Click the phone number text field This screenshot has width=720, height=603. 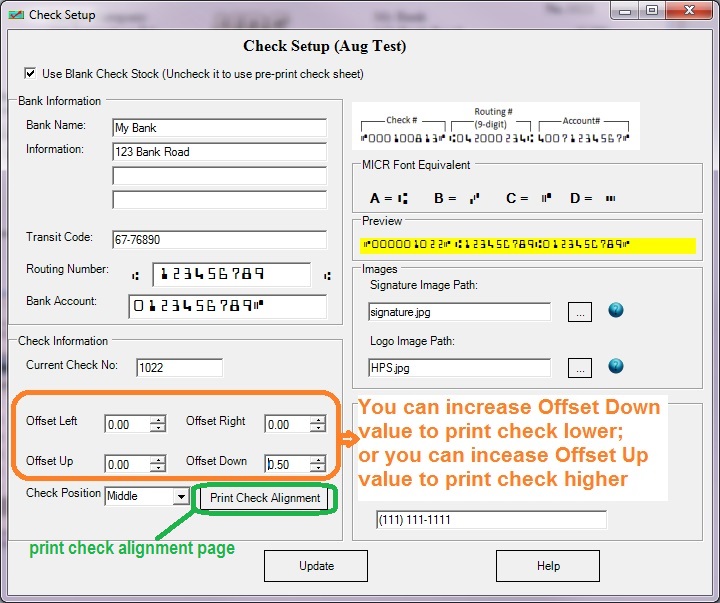tap(491, 520)
